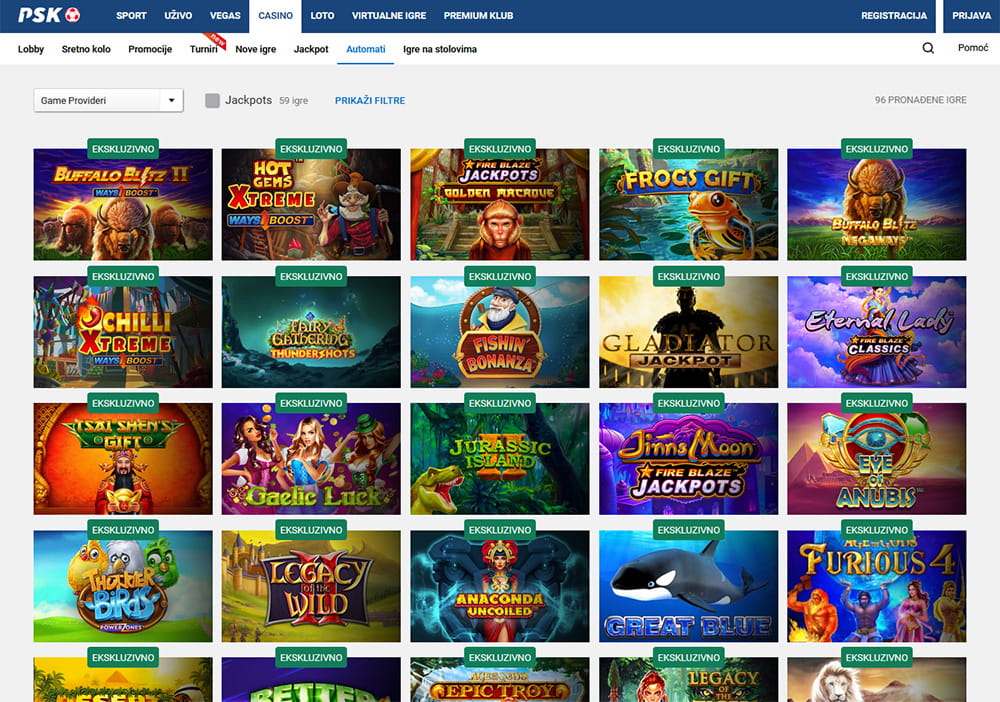Open the UŽIVO section
Image resolution: width=1000 pixels, height=702 pixels.
coord(178,15)
